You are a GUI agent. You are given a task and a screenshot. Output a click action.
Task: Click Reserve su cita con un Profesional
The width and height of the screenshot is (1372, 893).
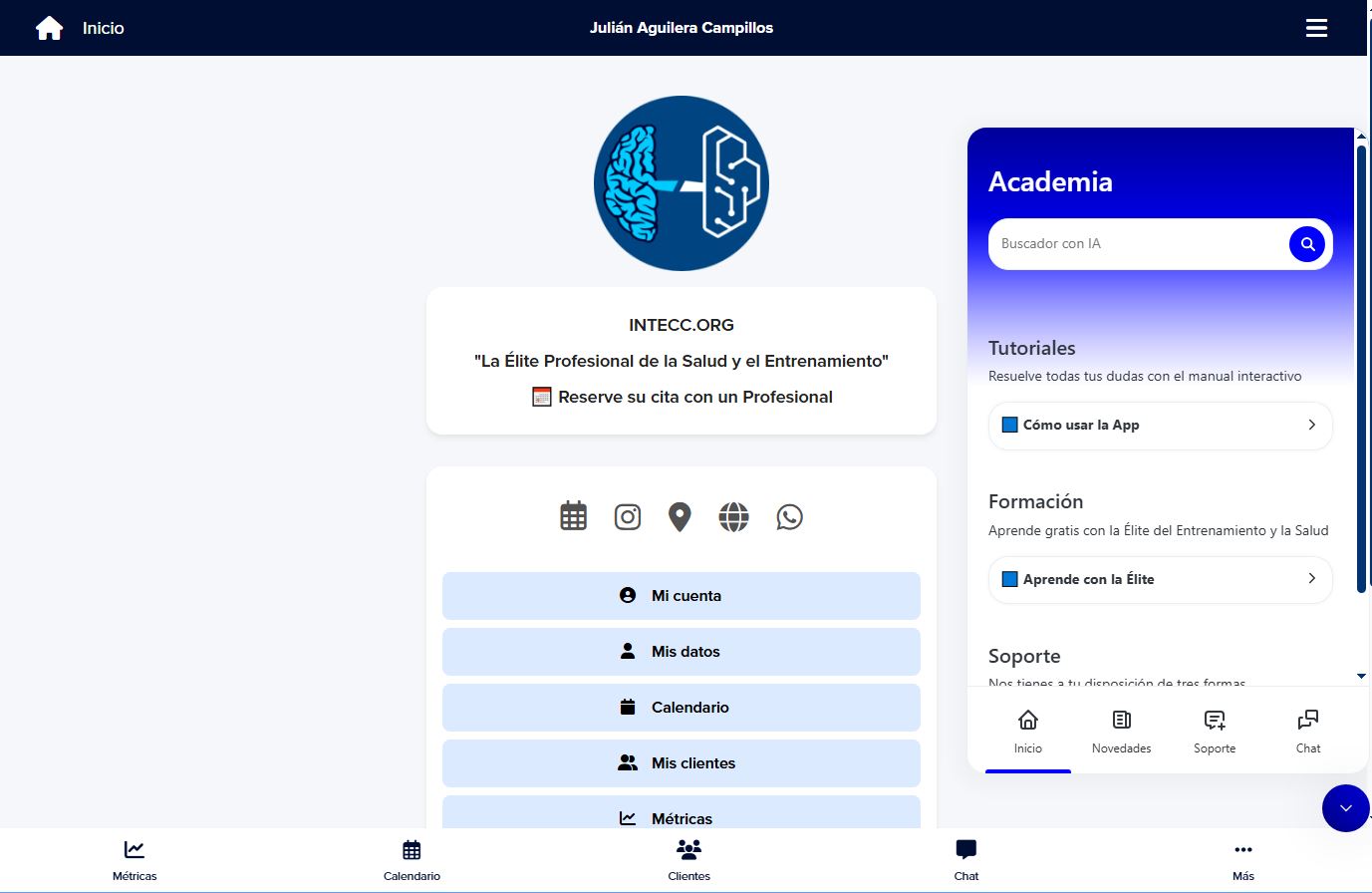683,397
